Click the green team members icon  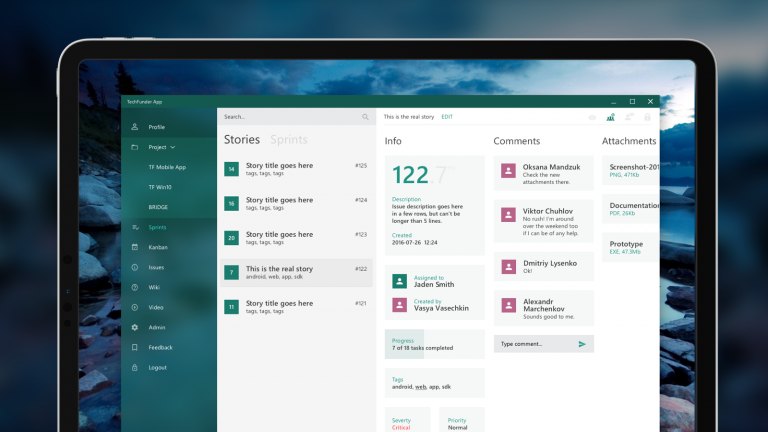pos(610,117)
